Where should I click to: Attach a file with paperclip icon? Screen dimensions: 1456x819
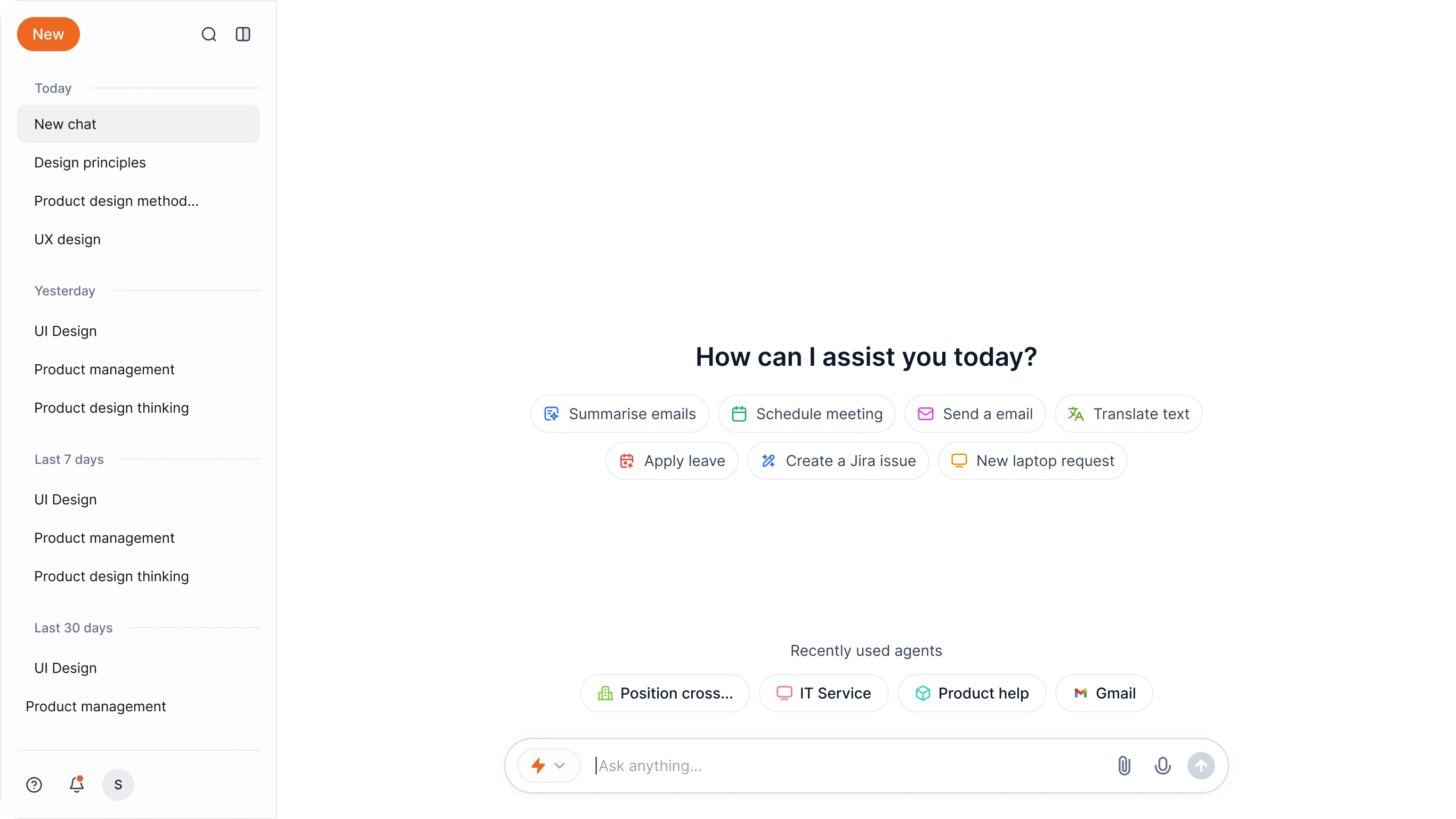coord(1124,765)
